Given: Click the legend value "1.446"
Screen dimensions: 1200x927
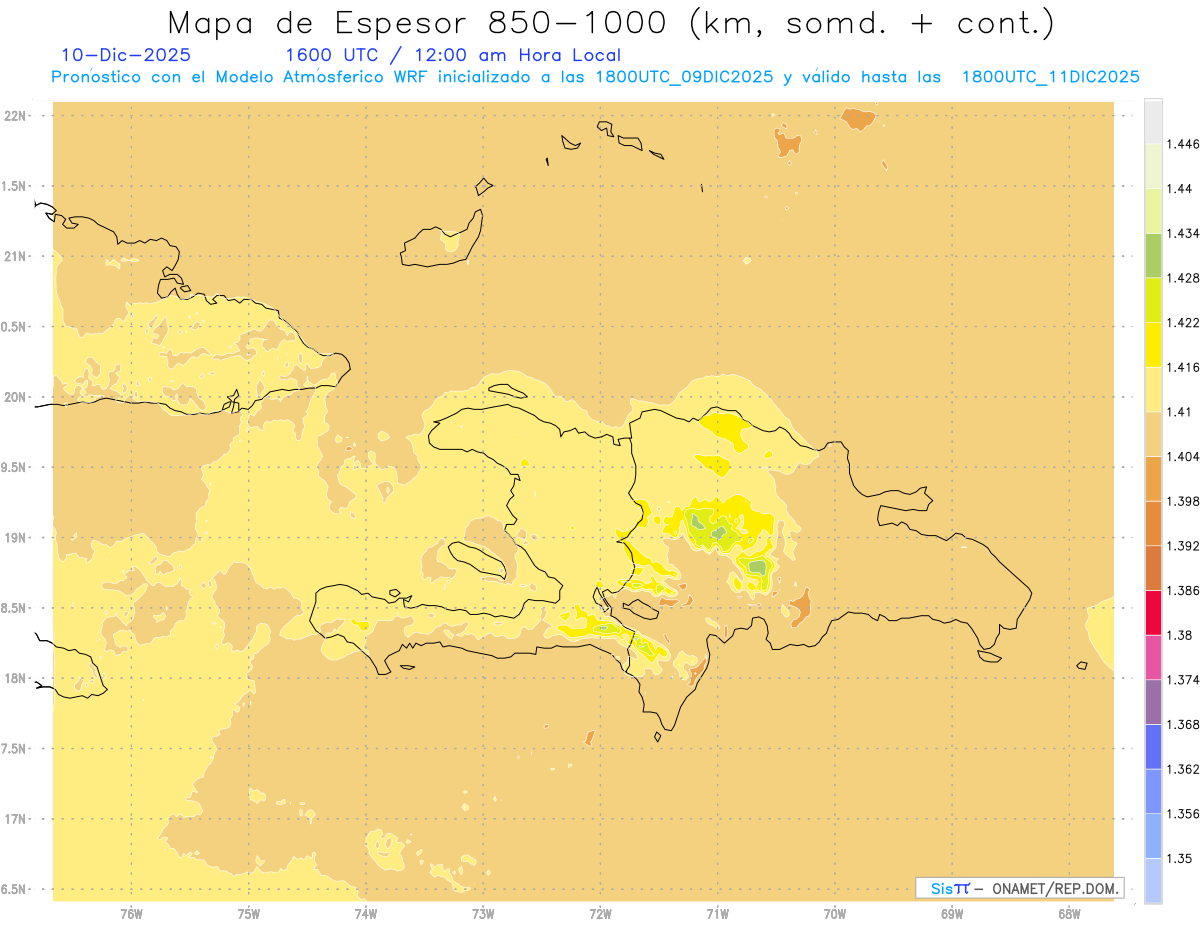Looking at the screenshot, I should coord(1185,144).
